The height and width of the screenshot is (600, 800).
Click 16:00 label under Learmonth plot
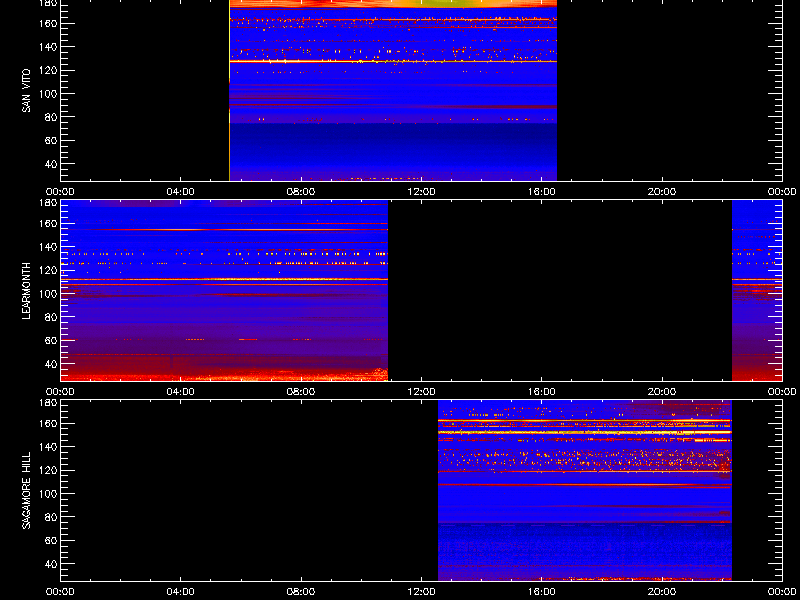coord(542,392)
